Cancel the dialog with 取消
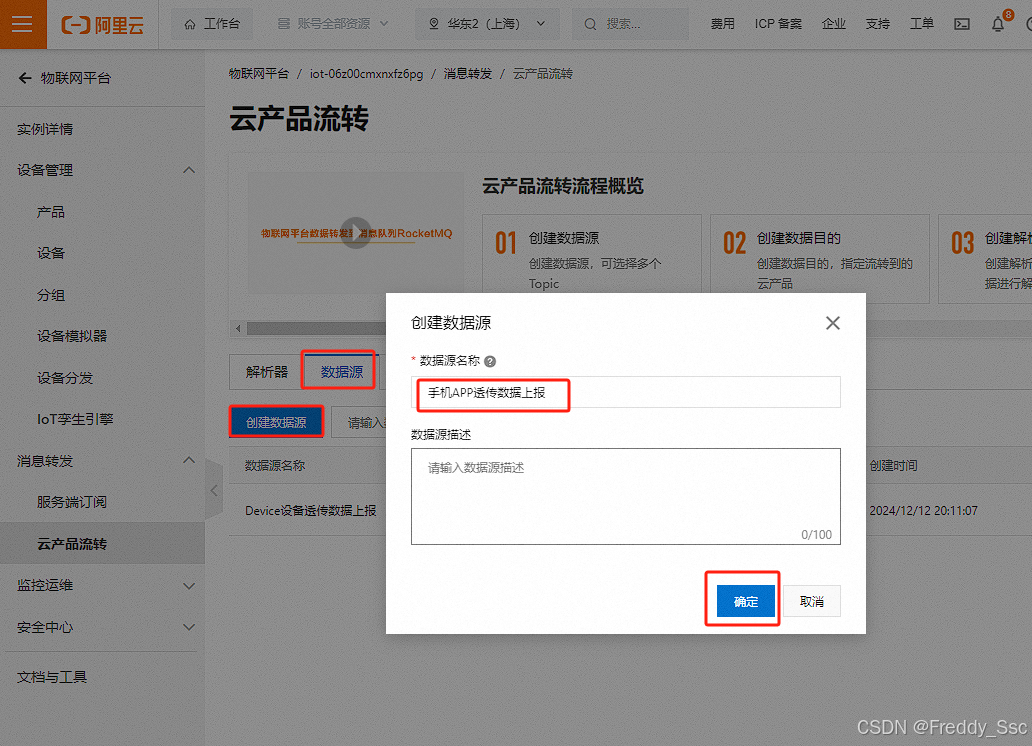Viewport: 1032px width, 746px height. [812, 601]
